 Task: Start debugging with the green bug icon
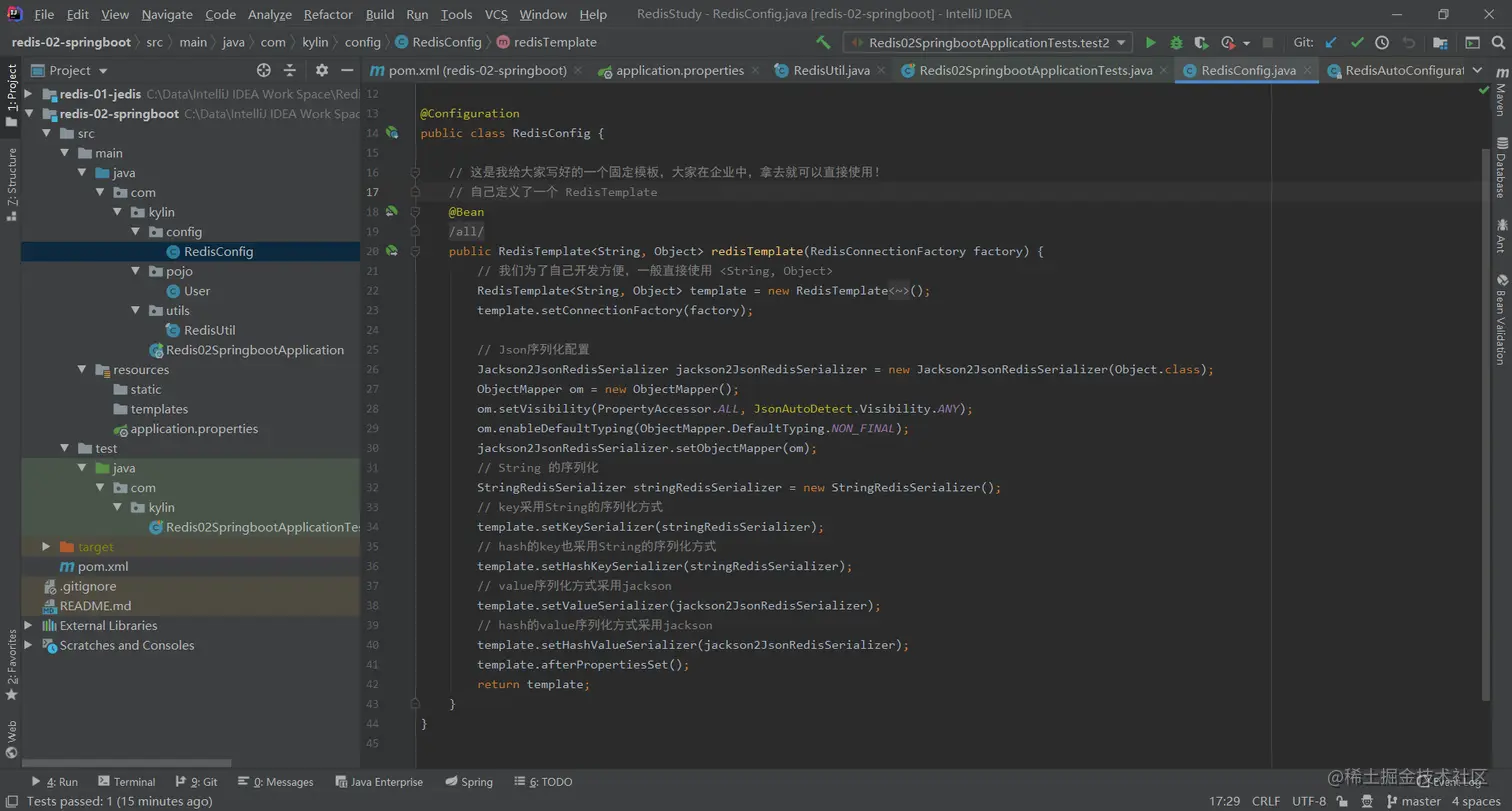coord(1176,43)
